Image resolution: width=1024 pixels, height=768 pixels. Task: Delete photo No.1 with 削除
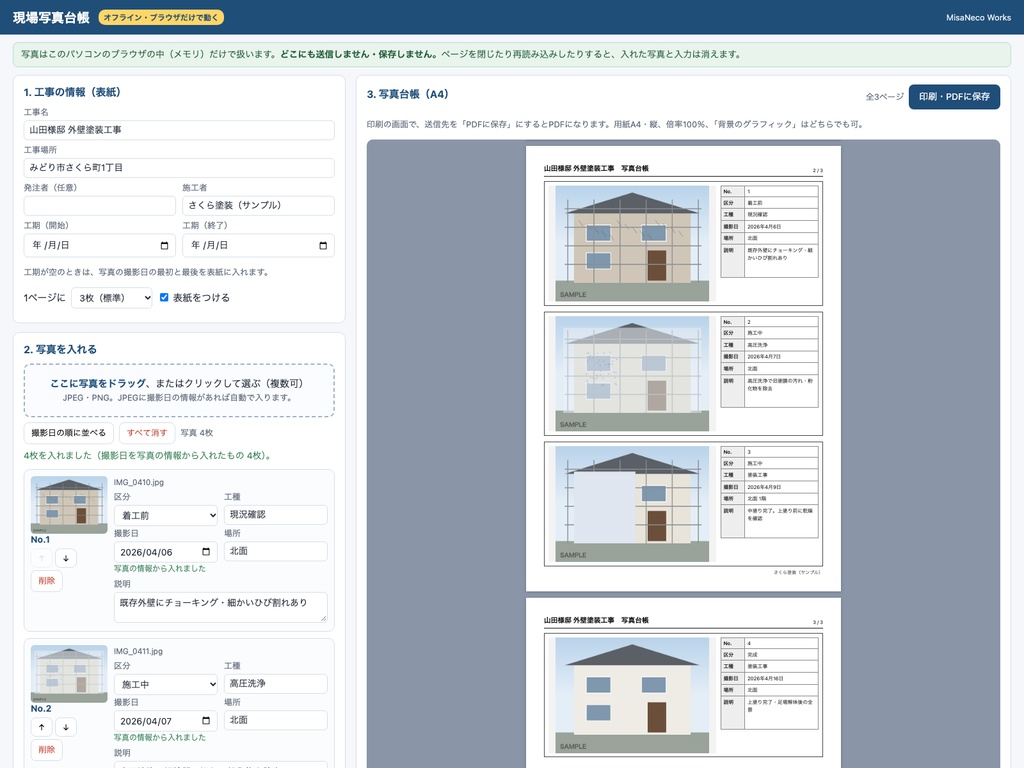click(47, 581)
